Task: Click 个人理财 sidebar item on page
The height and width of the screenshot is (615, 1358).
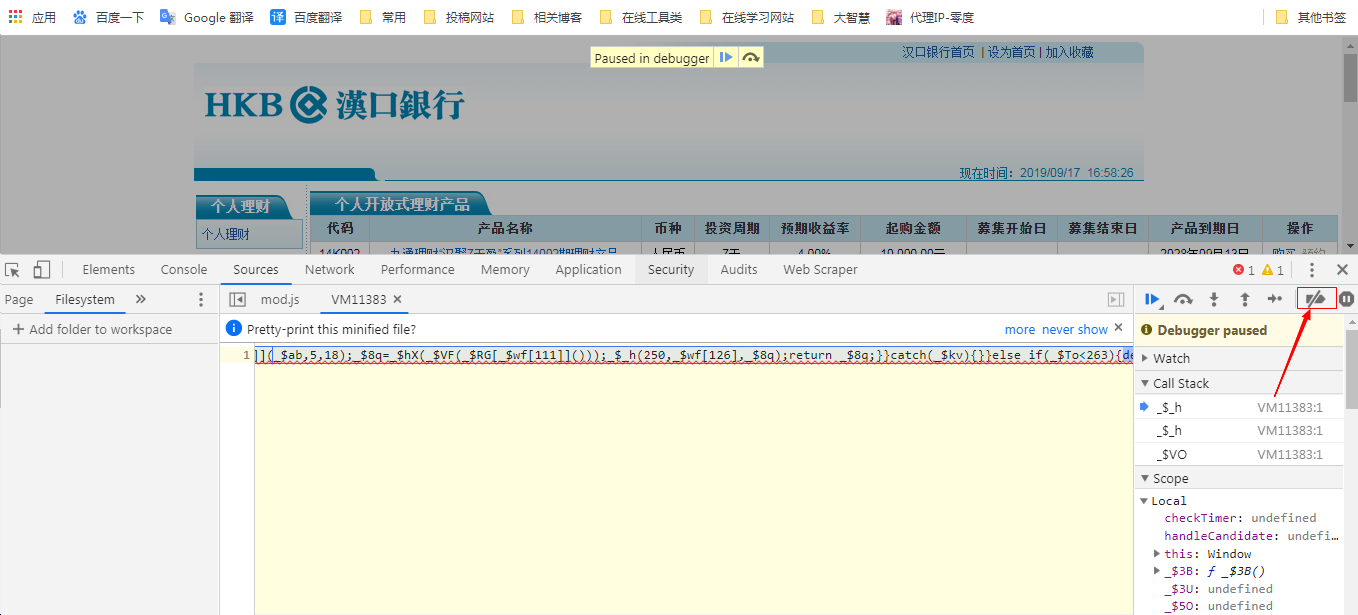Action: tap(226, 234)
